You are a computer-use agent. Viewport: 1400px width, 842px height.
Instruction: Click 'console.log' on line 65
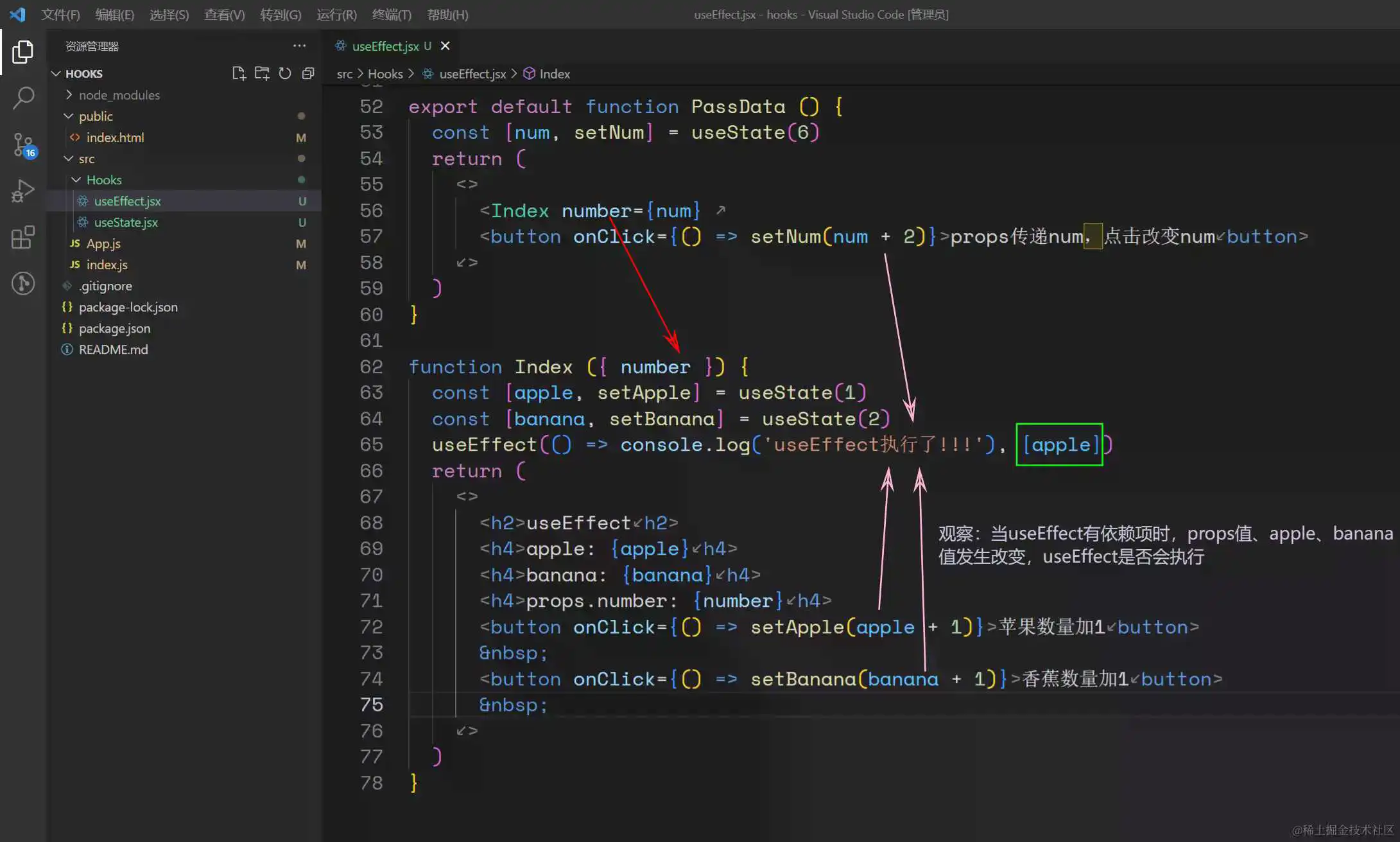coord(685,444)
